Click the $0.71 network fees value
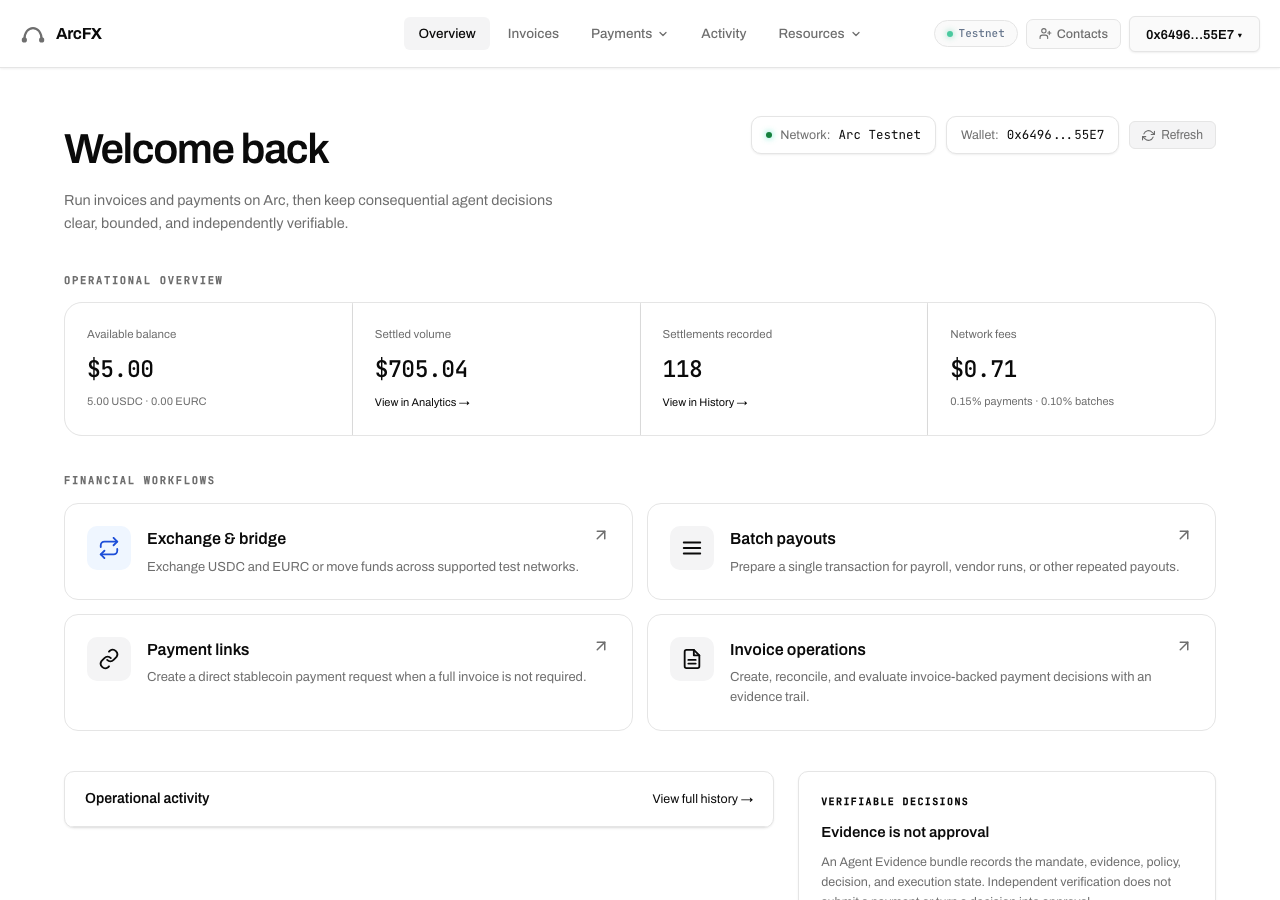1280x900 pixels. click(x=984, y=369)
